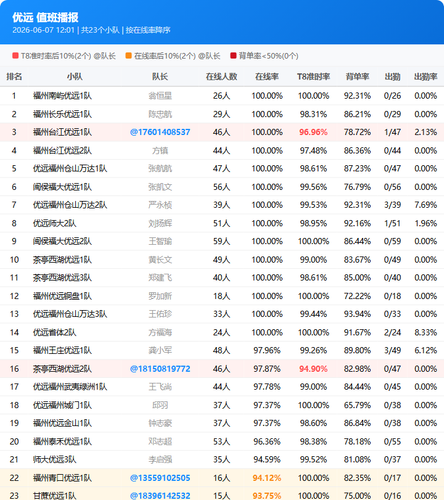444x500 pixels.
Task: Select team 师大优远3队
Action: 55,460
